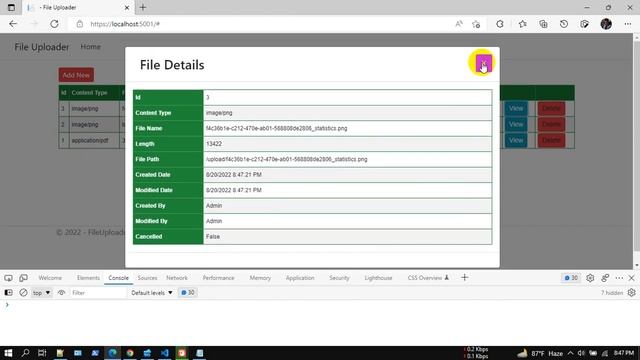640x360 pixels.
Task: View site information lock icon
Action: pyautogui.click(x=80, y=24)
